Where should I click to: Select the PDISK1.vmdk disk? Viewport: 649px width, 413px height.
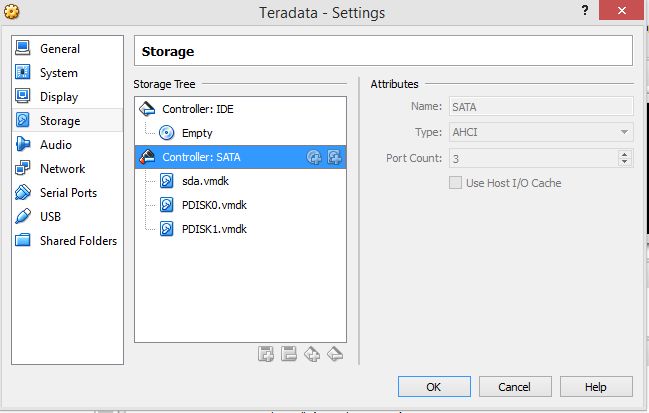[240, 229]
